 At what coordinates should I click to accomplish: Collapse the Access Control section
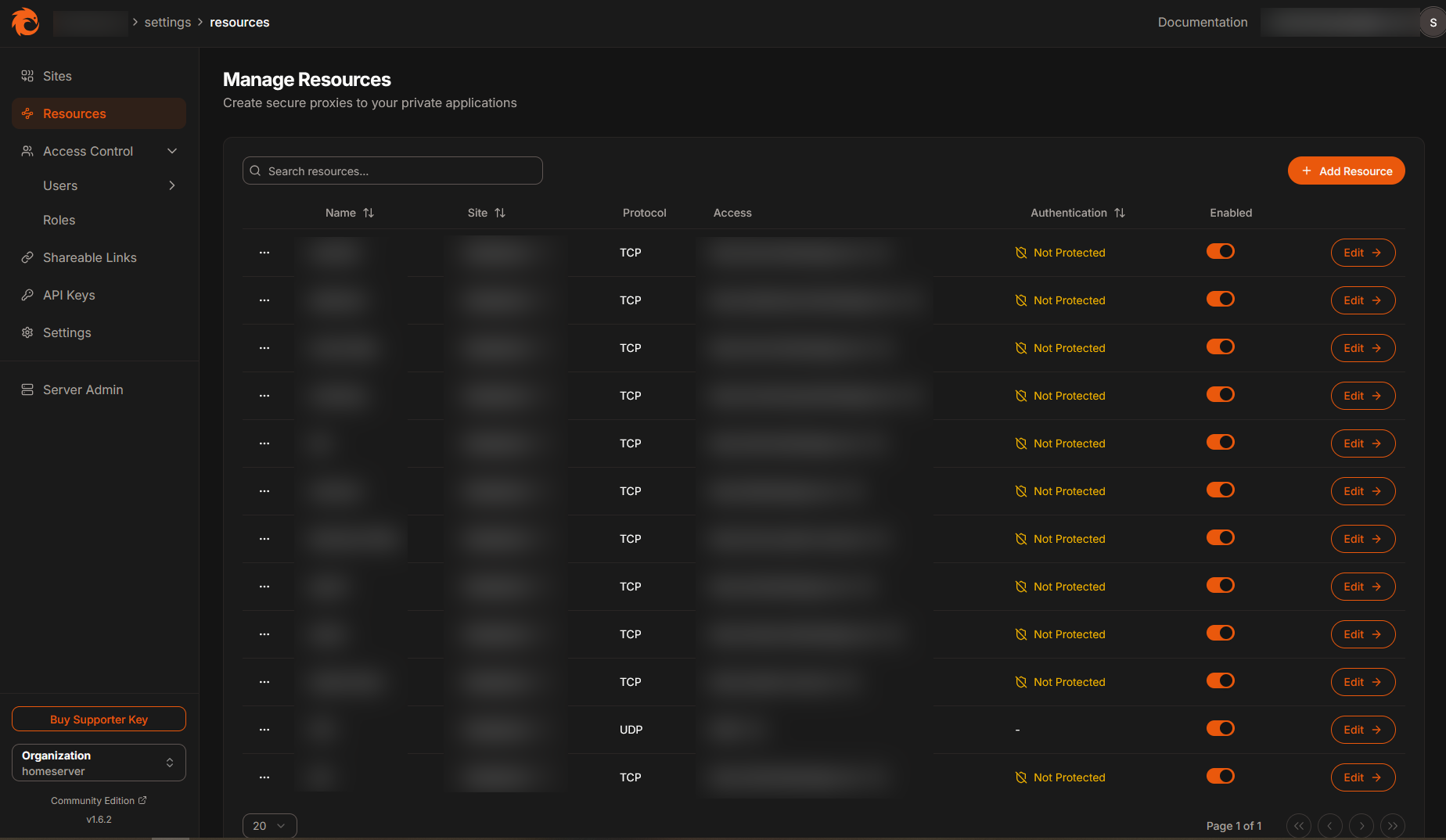pos(172,151)
